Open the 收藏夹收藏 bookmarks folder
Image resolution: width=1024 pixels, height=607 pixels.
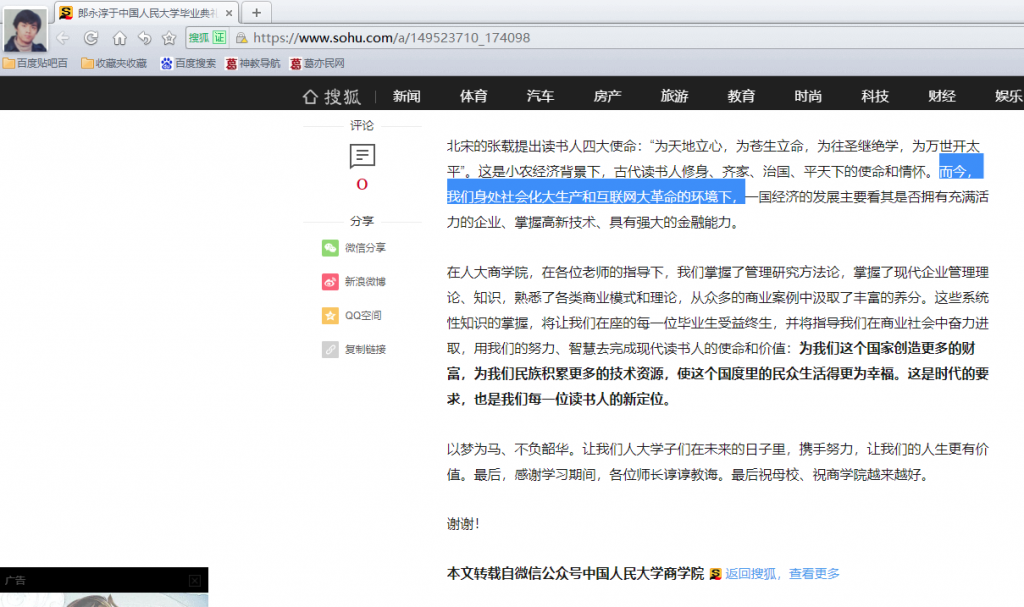coord(114,63)
